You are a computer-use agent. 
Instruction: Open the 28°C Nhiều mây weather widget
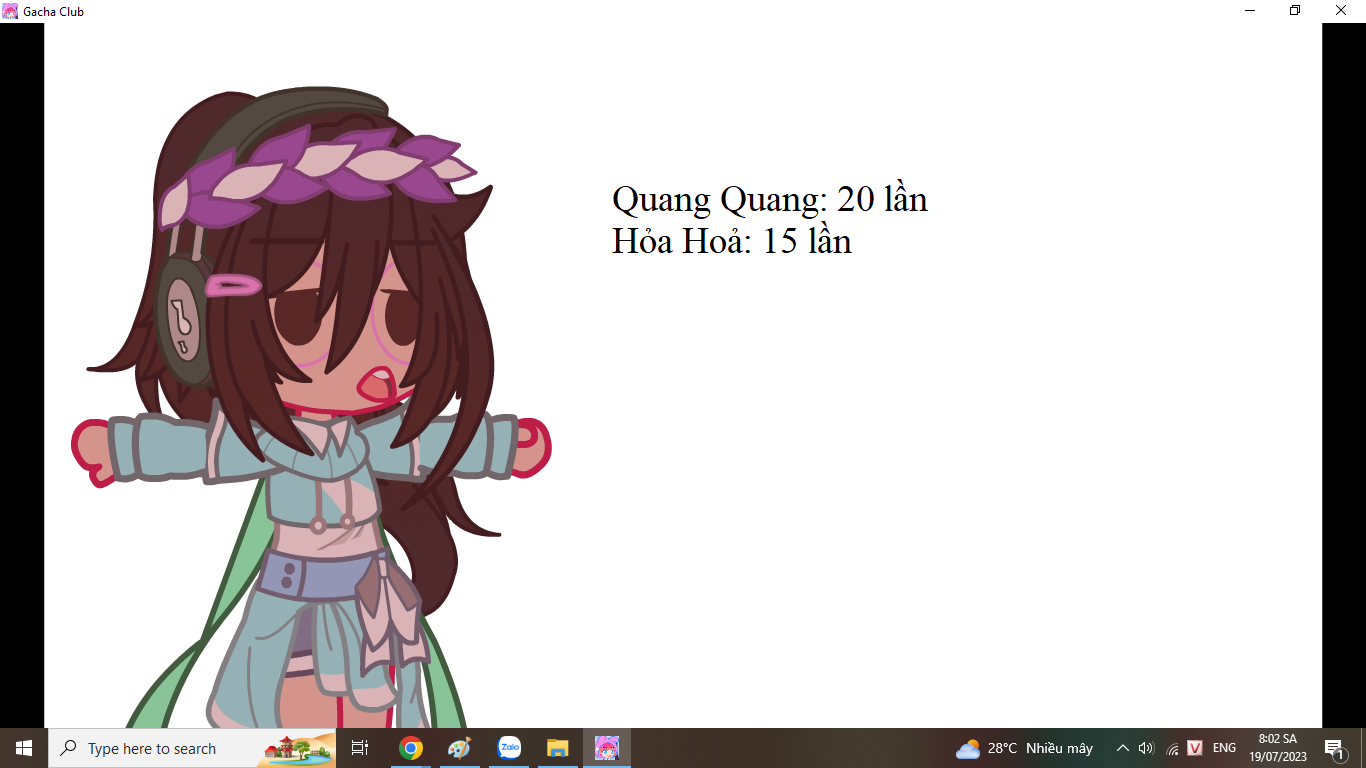coord(1025,748)
